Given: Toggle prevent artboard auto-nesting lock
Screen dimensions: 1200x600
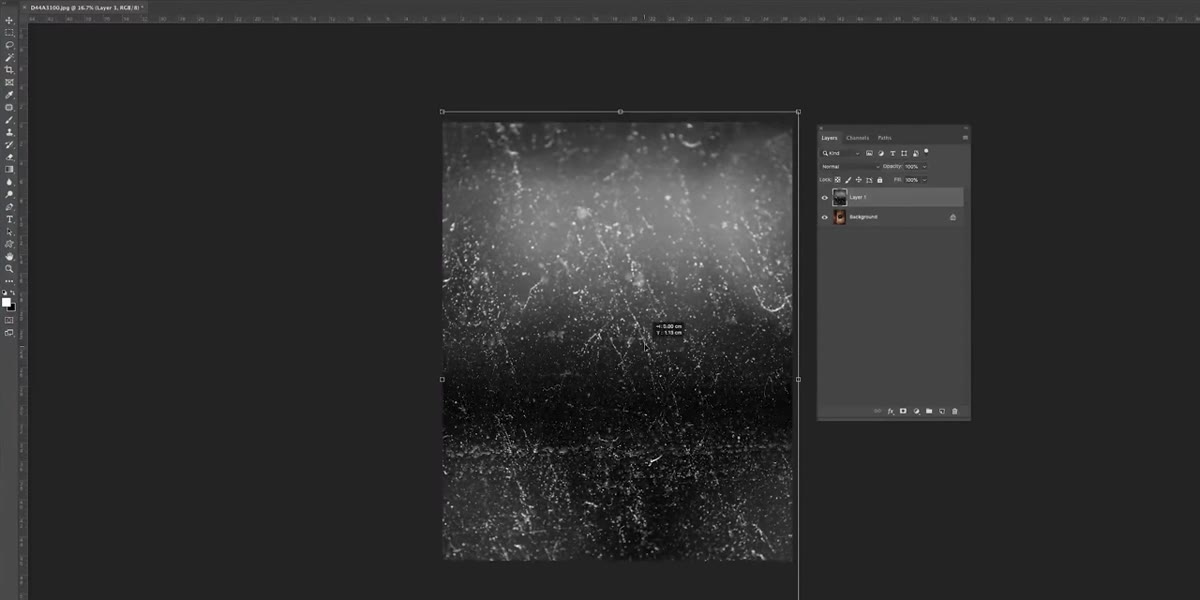Looking at the screenshot, I should coord(869,180).
